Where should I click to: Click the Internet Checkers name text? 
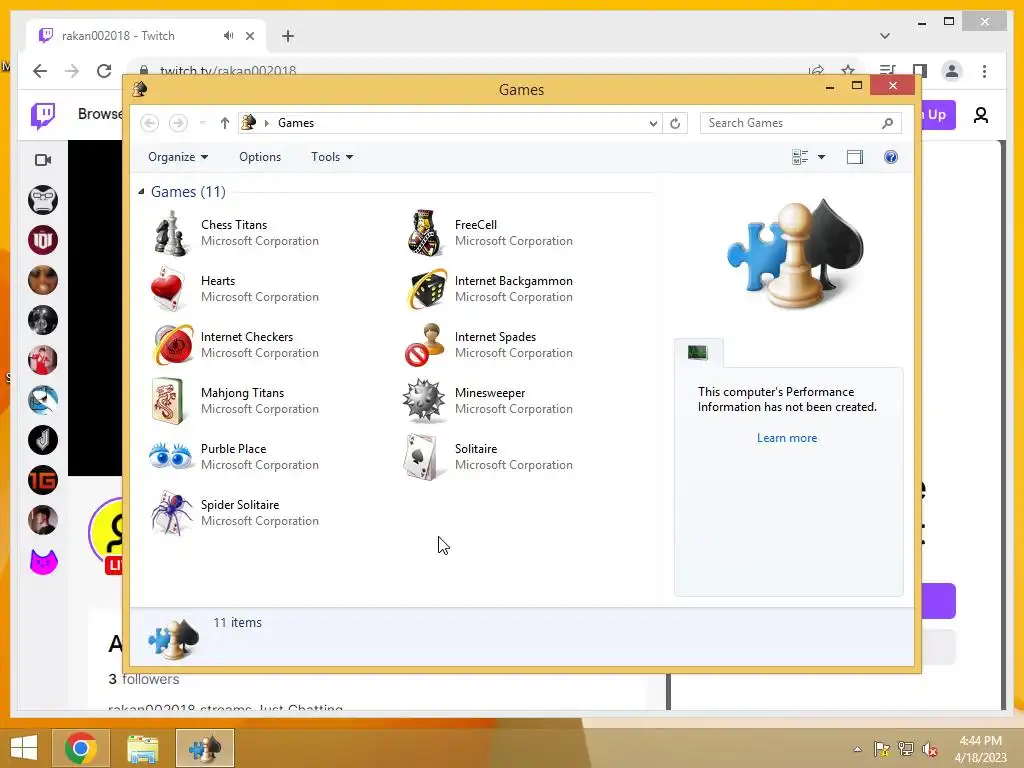[x=247, y=337]
